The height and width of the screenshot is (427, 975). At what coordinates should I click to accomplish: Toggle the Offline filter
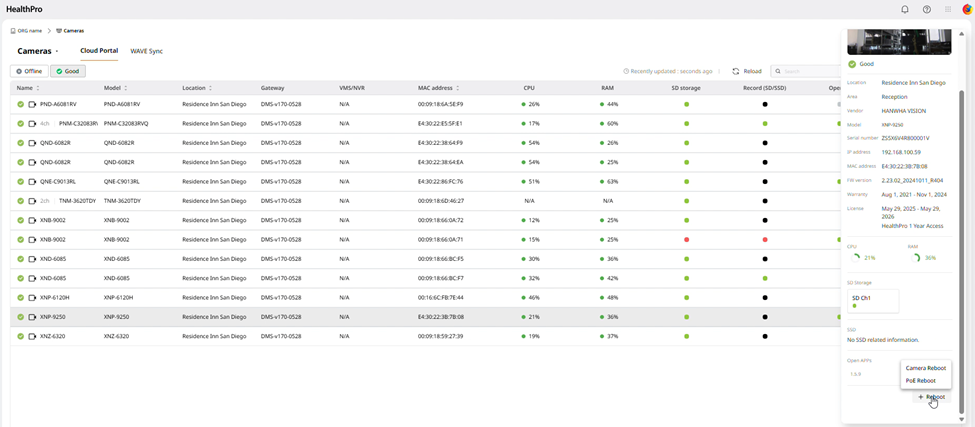(x=29, y=71)
